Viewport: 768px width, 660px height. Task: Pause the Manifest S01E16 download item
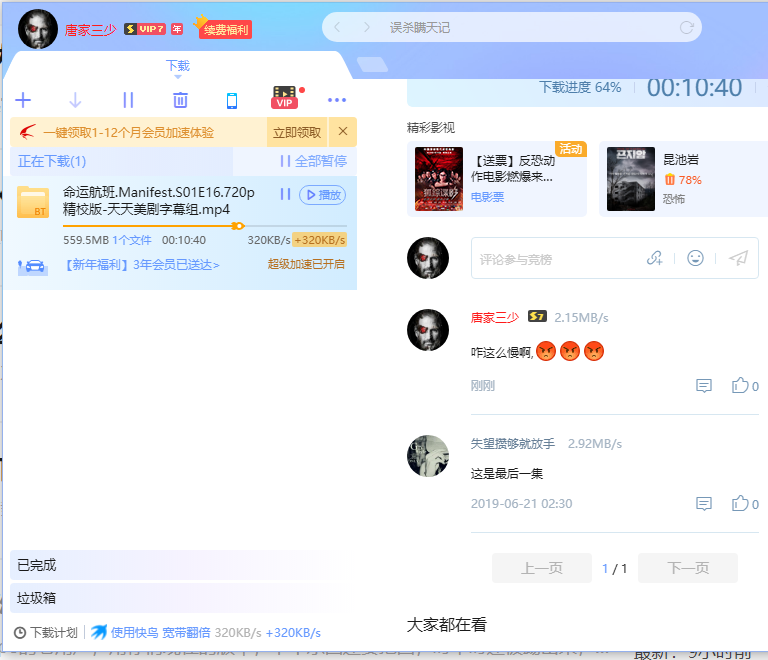click(x=285, y=194)
